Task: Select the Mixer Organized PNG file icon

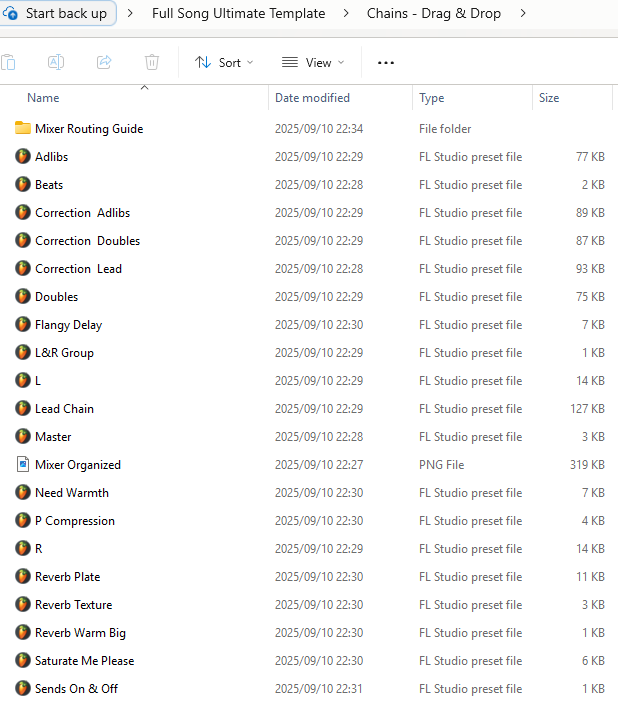Action: (23, 465)
